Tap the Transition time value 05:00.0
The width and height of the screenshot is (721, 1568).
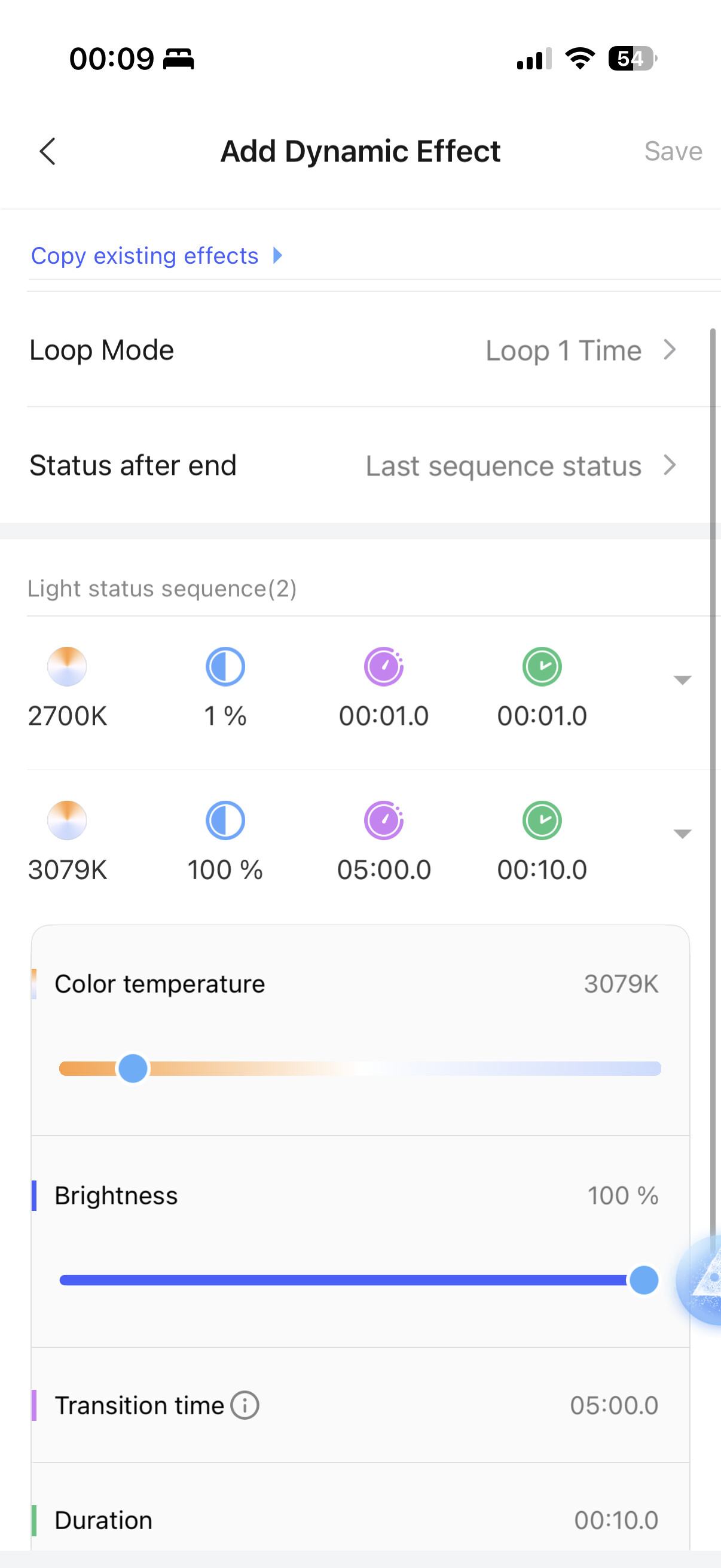pyautogui.click(x=614, y=1405)
